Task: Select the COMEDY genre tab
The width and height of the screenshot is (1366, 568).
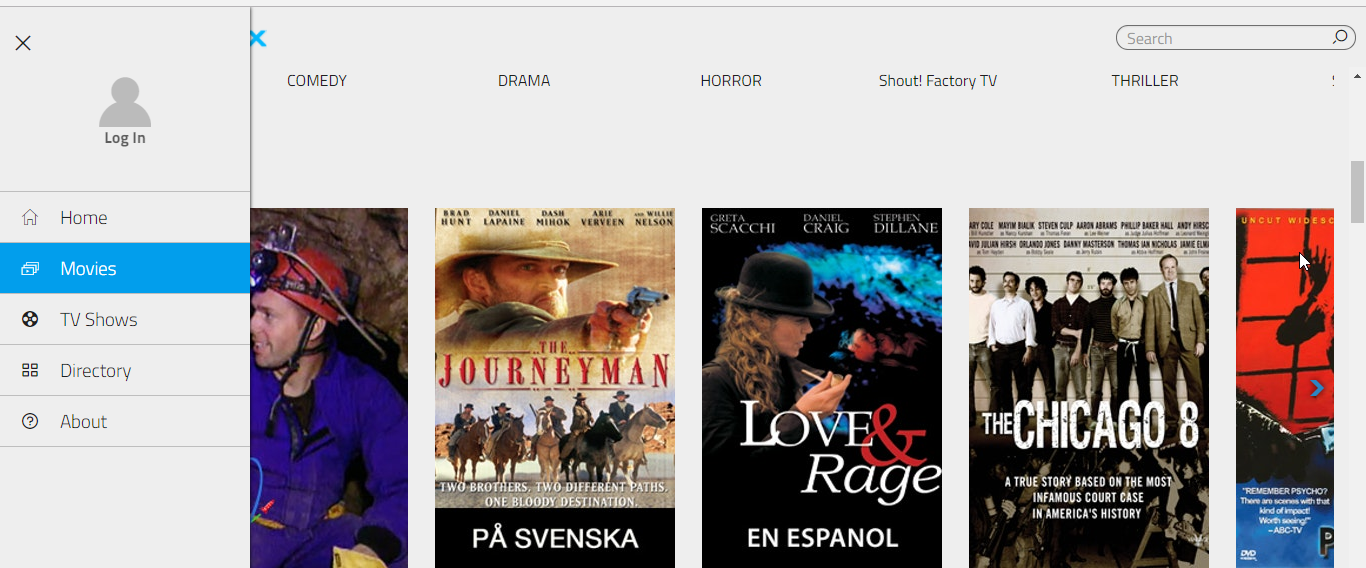Action: click(x=317, y=81)
